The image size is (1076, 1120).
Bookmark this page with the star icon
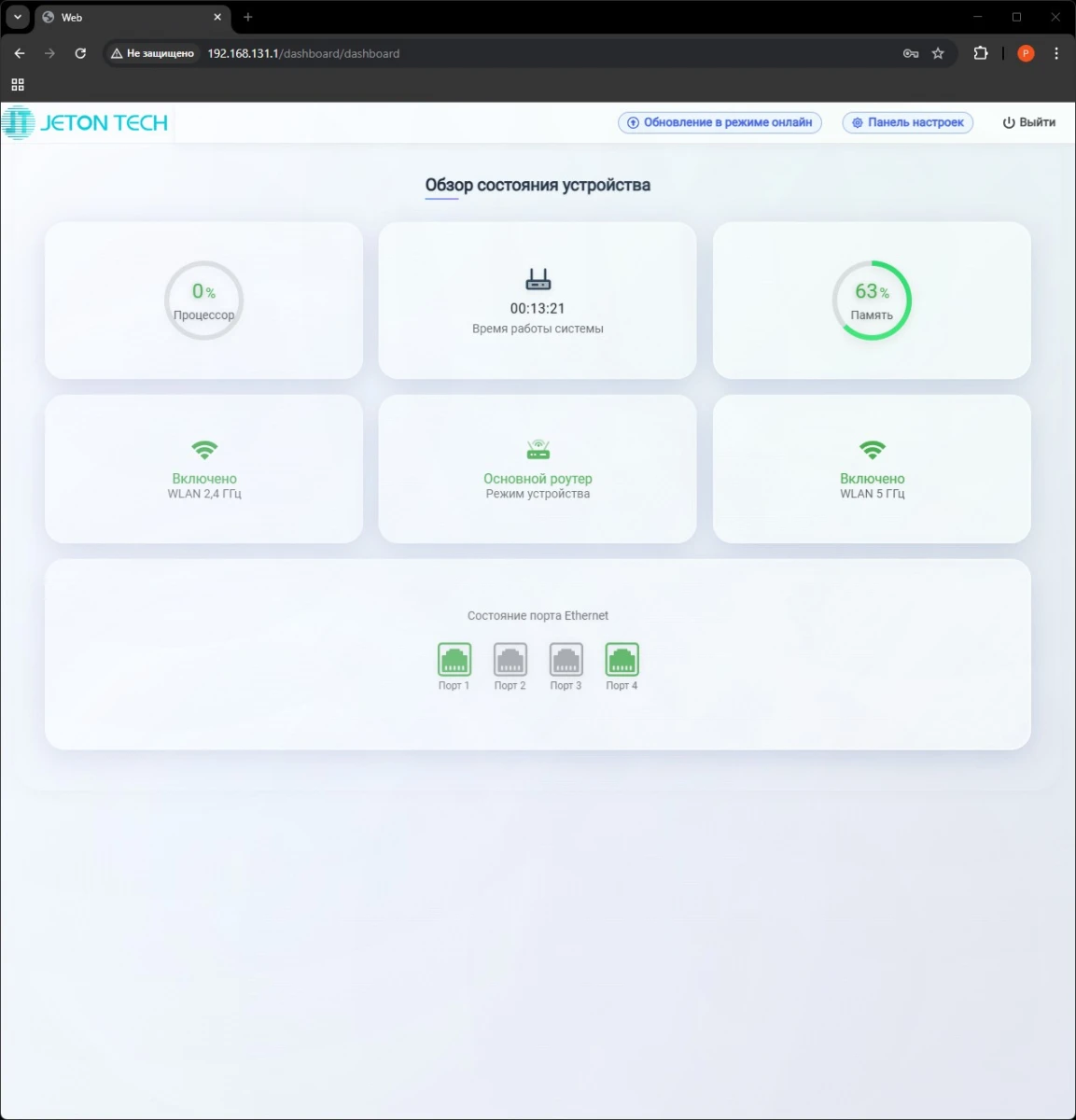coord(938,54)
